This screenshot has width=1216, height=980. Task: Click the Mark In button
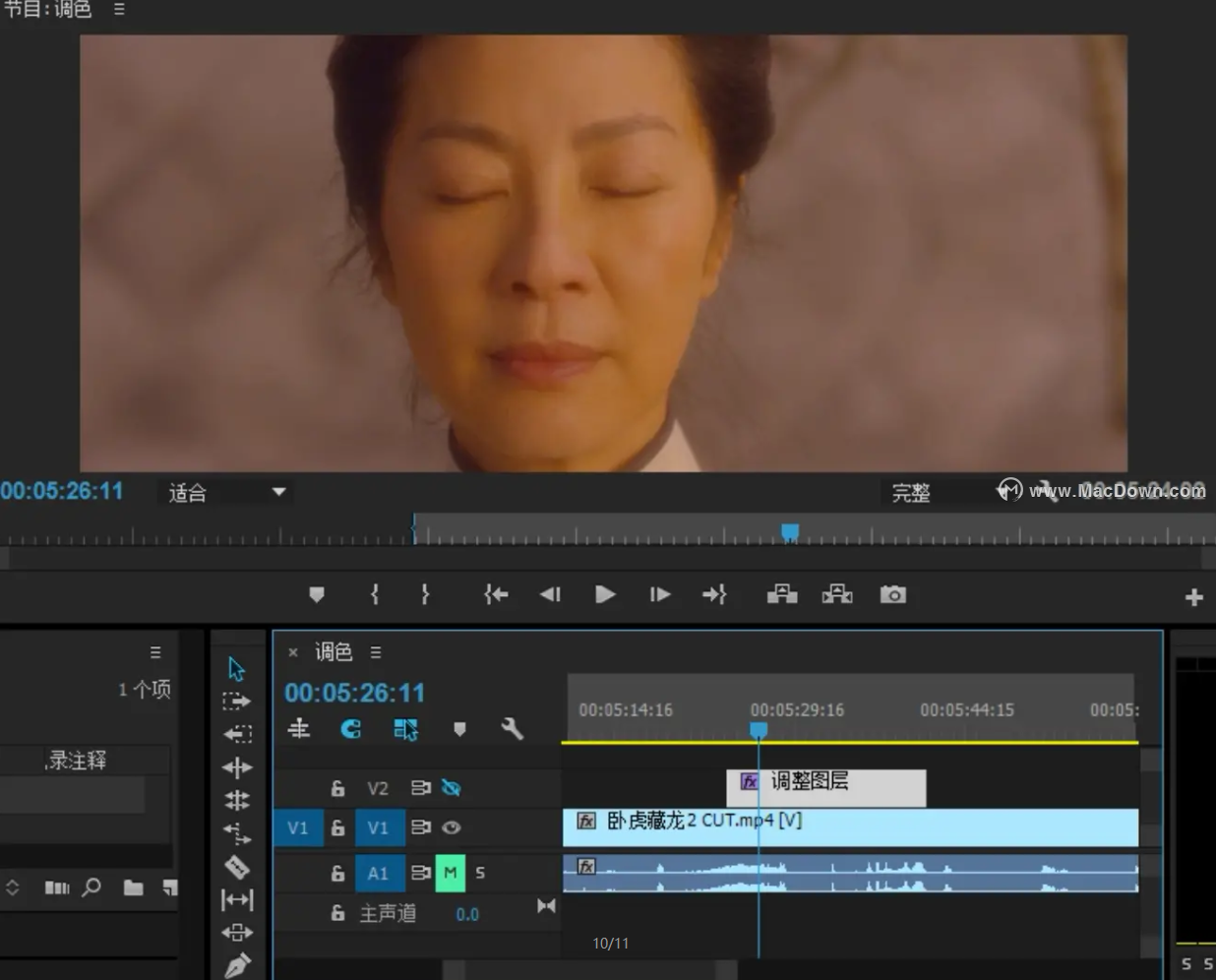[375, 594]
